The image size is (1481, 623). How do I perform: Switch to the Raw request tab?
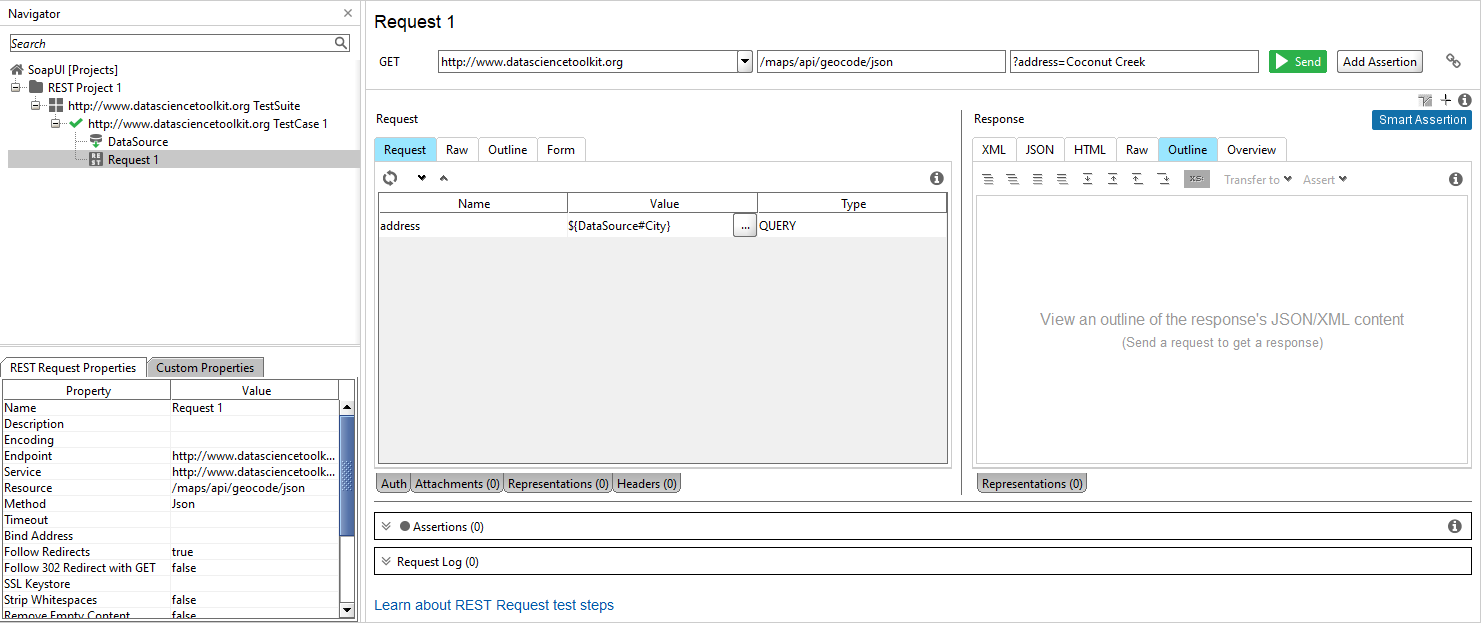pyautogui.click(x=457, y=150)
